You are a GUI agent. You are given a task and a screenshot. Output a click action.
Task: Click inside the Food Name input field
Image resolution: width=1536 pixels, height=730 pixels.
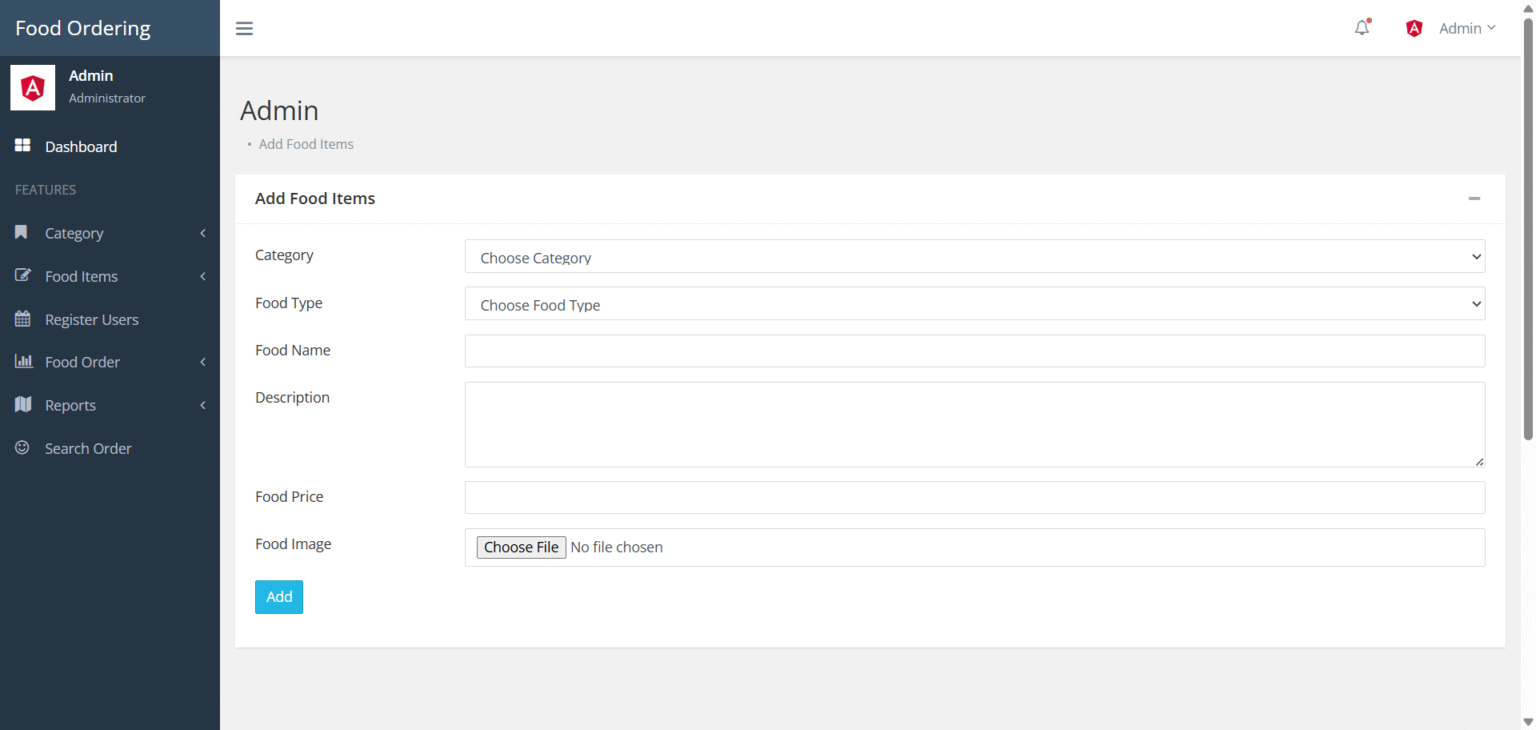point(974,351)
